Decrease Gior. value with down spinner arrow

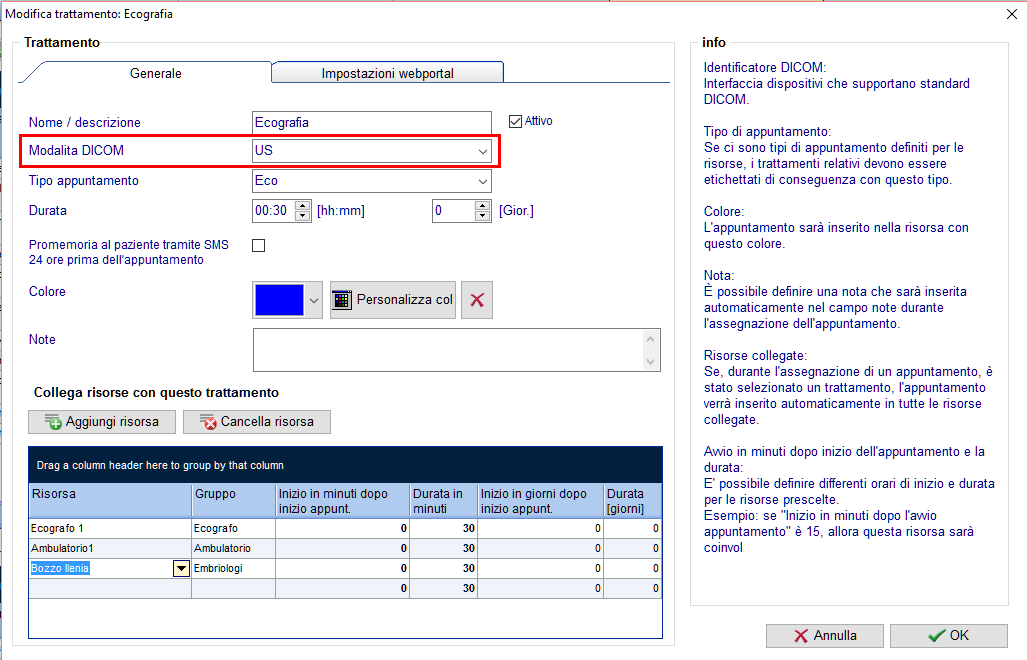click(483, 216)
